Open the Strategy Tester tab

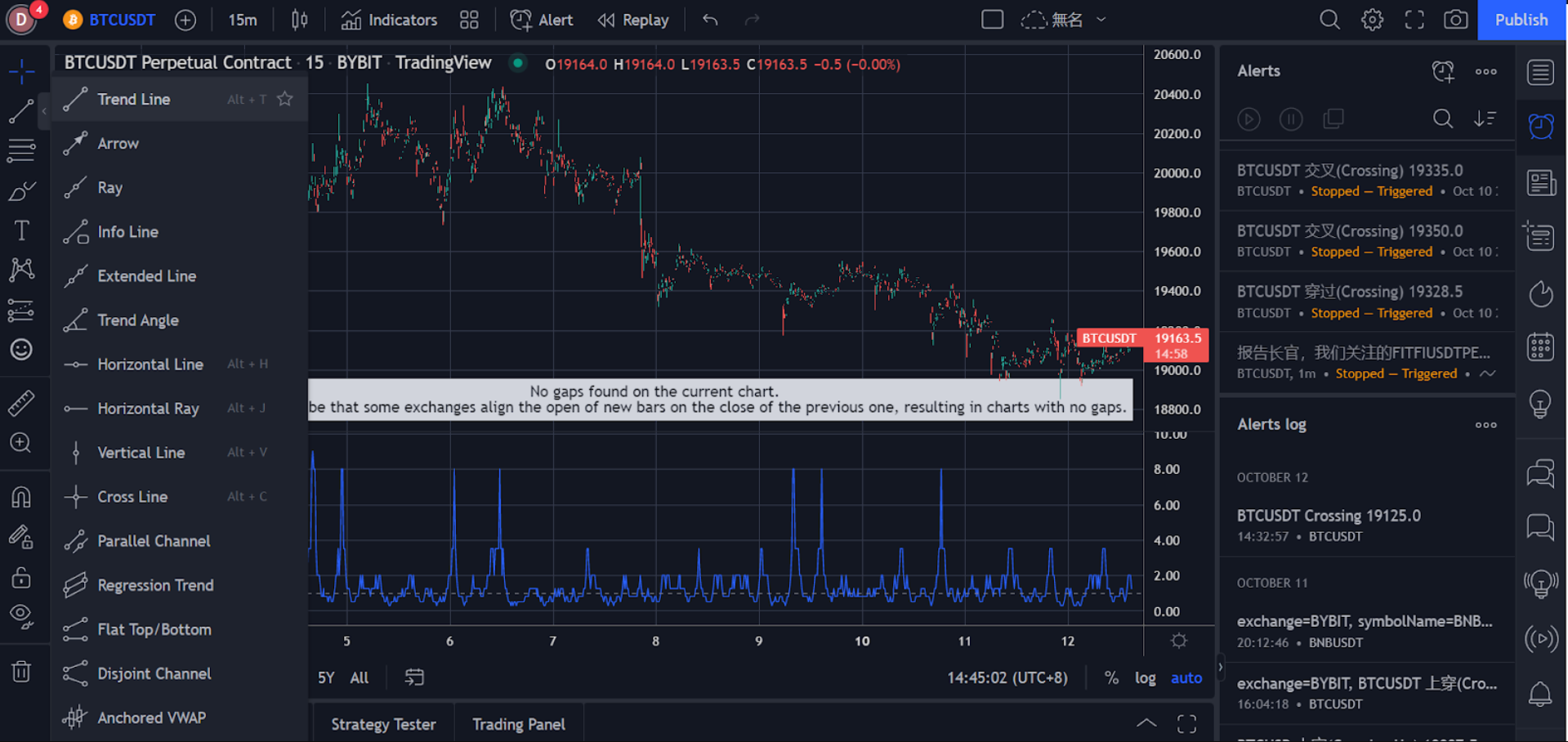[383, 724]
